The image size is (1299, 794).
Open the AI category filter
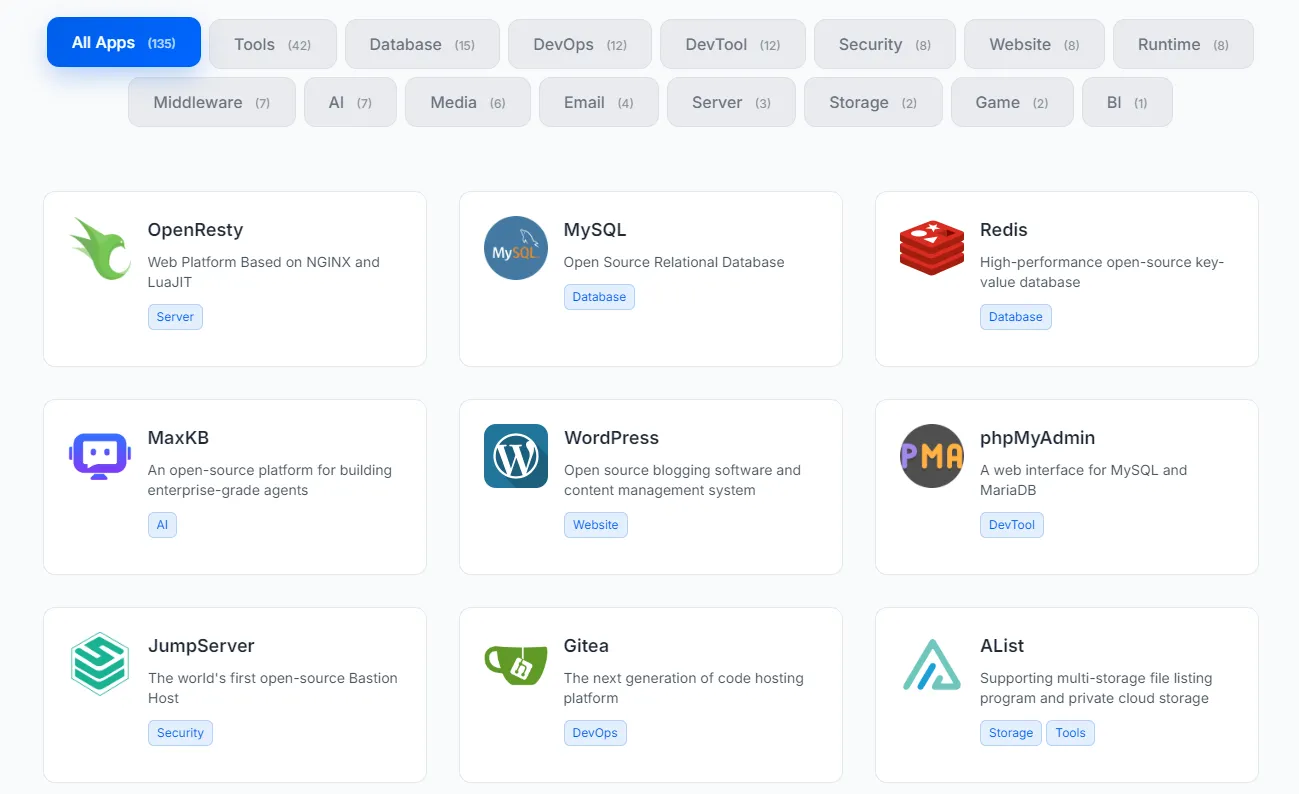point(350,102)
